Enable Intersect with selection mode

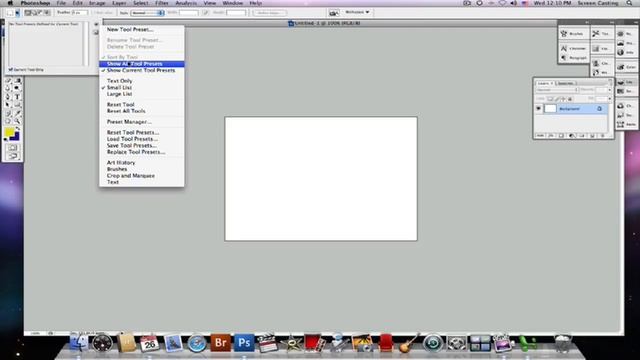click(47, 13)
